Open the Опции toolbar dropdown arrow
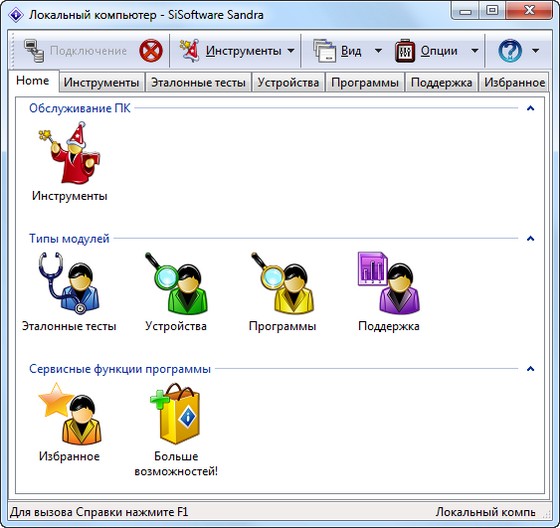The image size is (560, 528). pyautogui.click(x=475, y=51)
